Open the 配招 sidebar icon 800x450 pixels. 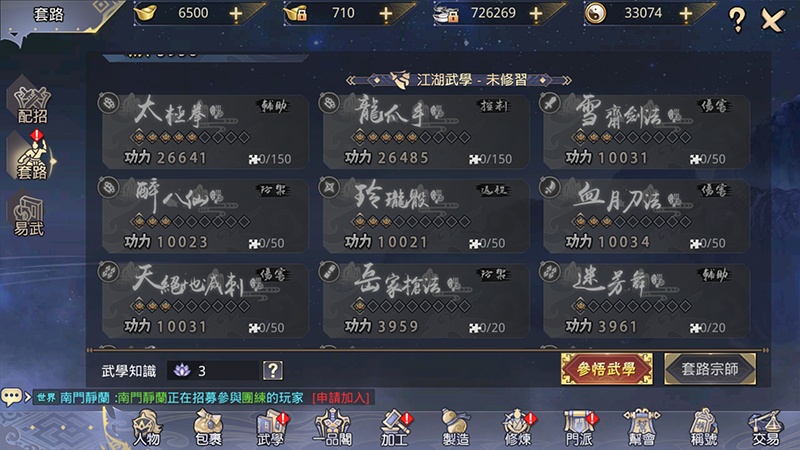coord(32,105)
